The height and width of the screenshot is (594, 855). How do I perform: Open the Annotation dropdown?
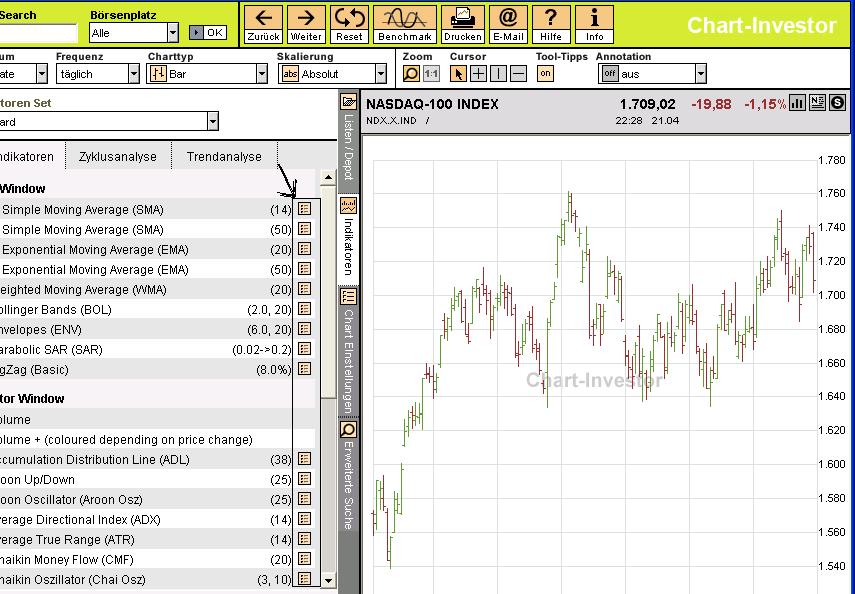pos(652,73)
